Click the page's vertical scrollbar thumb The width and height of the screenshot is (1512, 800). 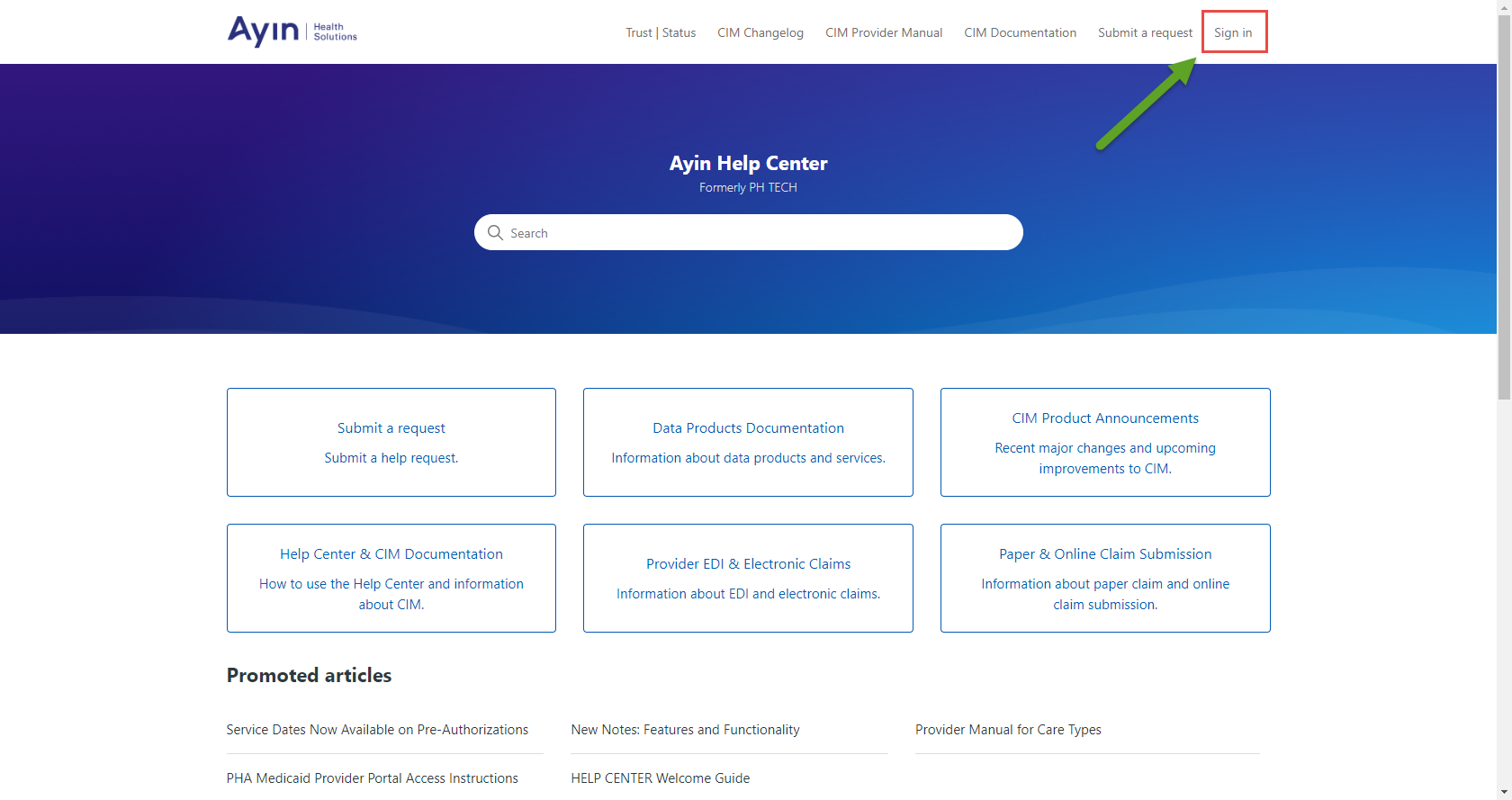point(1504,207)
